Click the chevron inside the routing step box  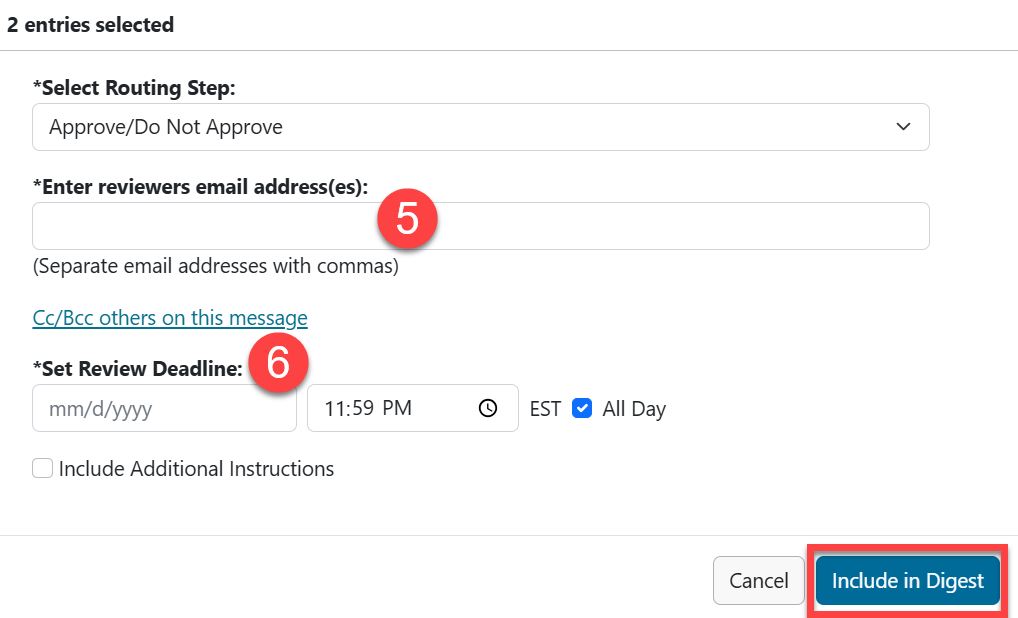tap(902, 127)
